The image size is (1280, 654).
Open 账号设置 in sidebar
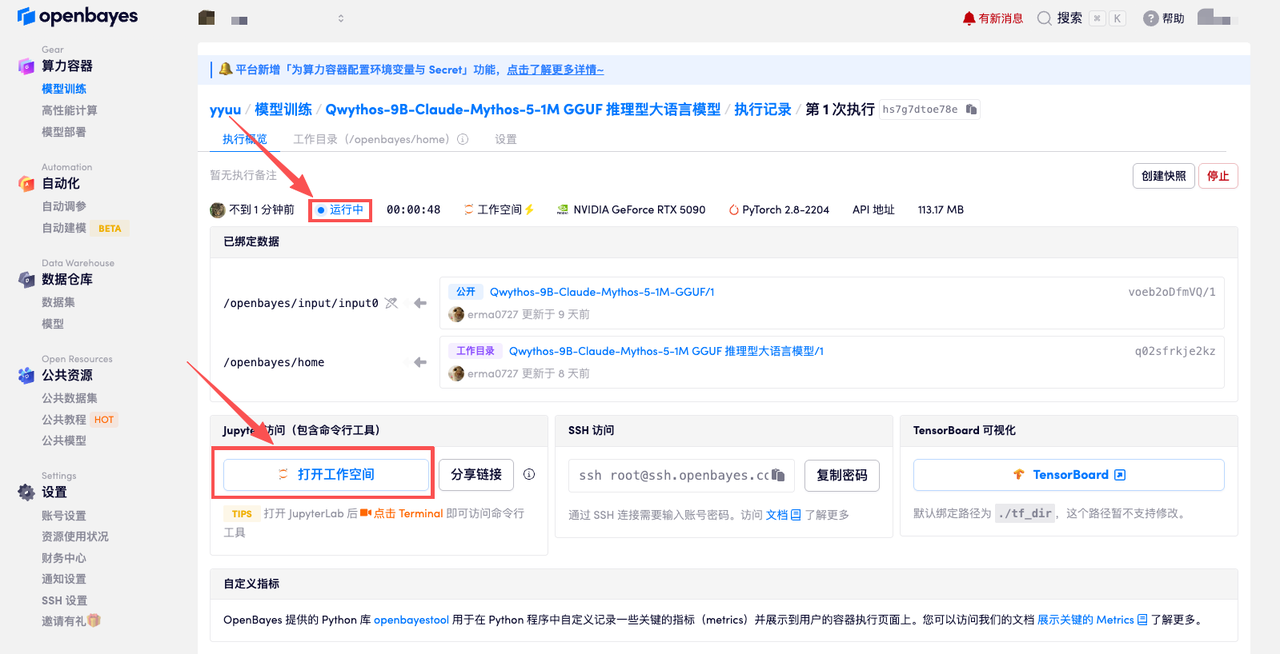[64, 515]
